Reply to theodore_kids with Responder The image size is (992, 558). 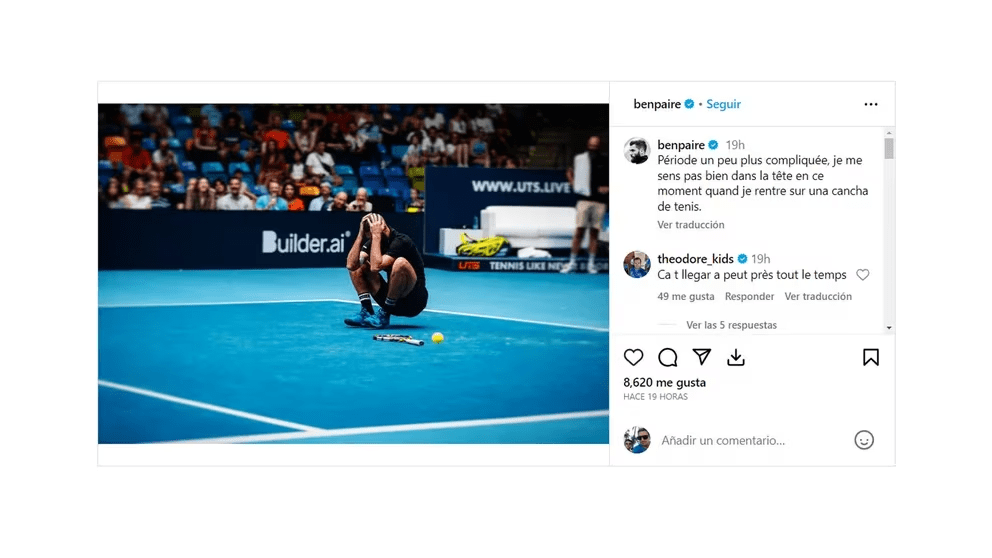(x=749, y=296)
